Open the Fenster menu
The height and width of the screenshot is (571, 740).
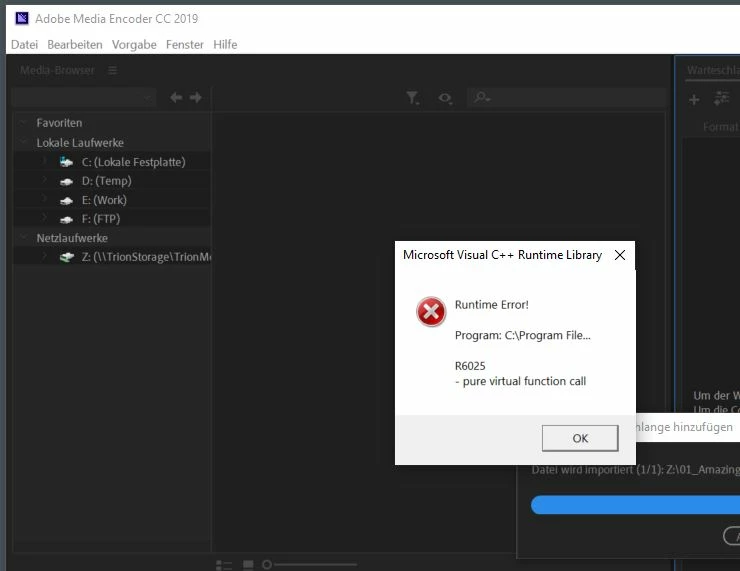[x=185, y=44]
